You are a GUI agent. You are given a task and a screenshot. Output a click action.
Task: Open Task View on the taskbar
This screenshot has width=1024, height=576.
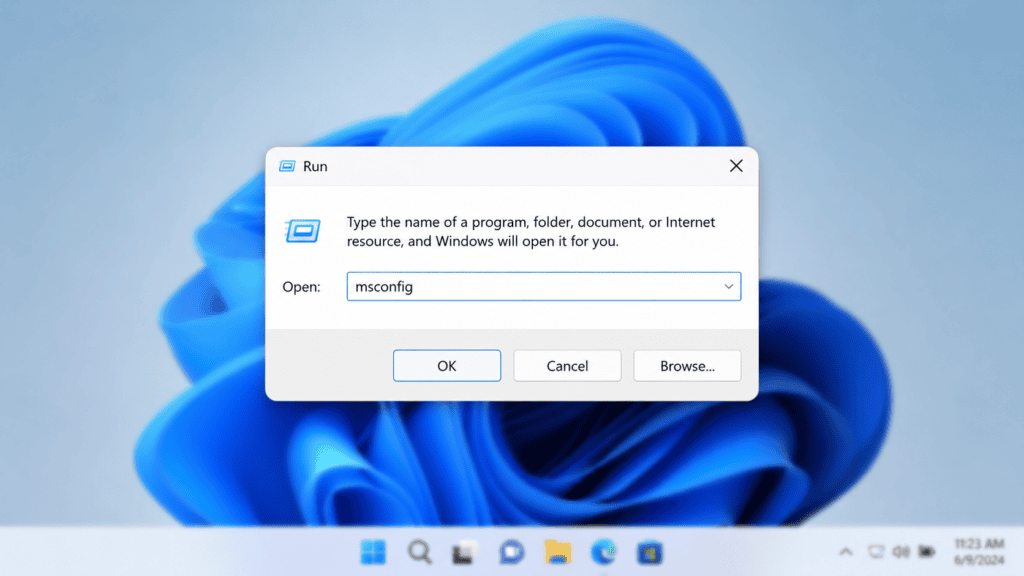click(465, 552)
